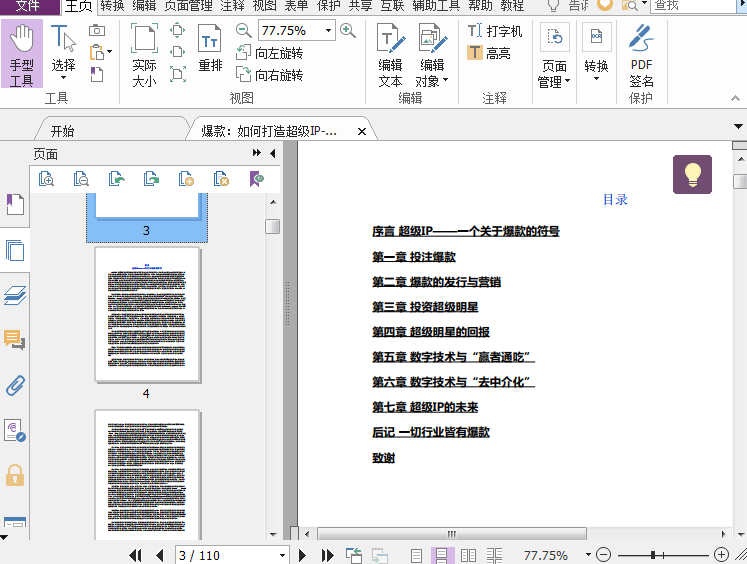Open link 后记 一切行业皆有爆款
Image resolution: width=747 pixels, height=564 pixels.
[431, 432]
